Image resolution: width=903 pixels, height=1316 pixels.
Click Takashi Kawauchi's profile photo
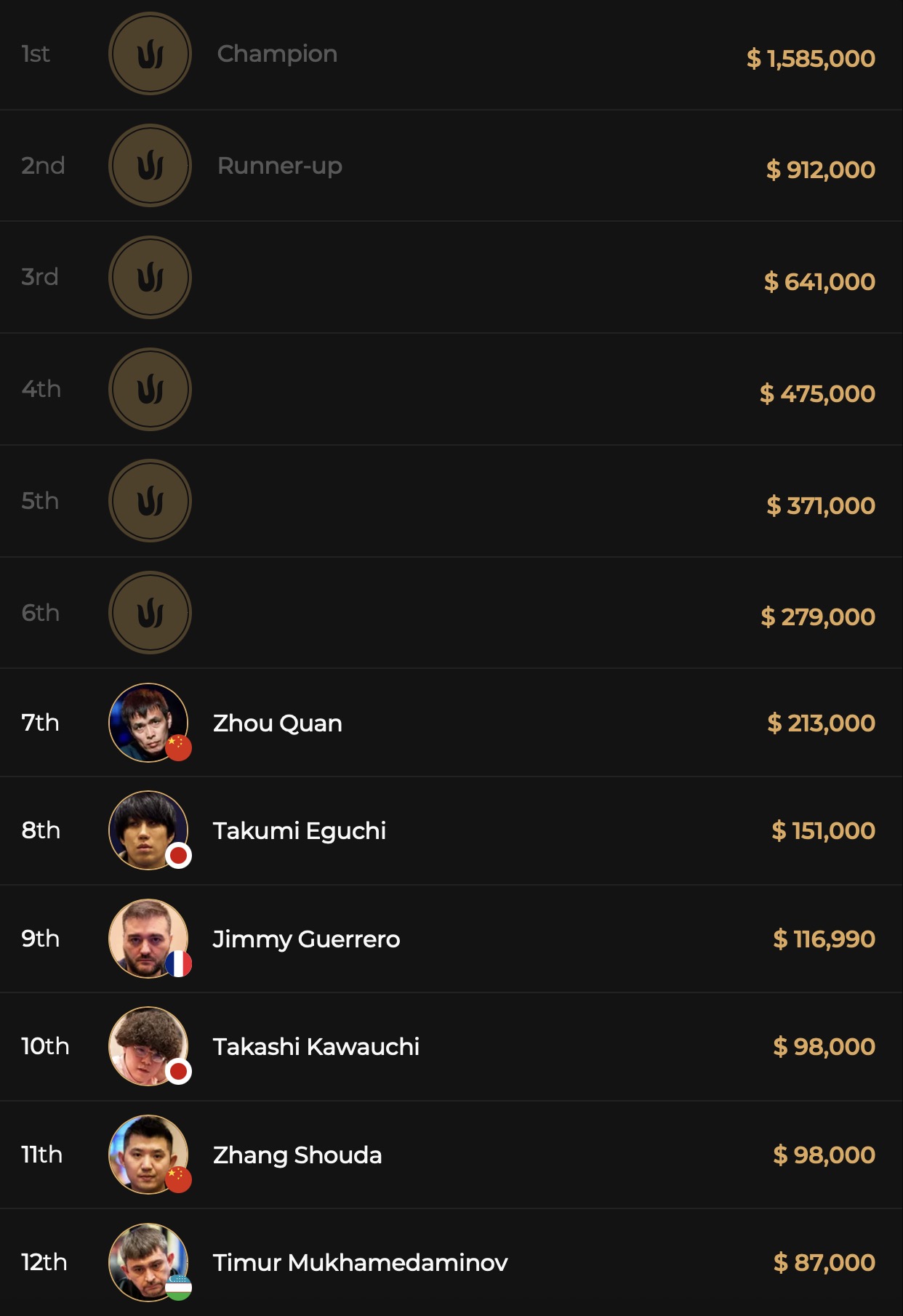tap(148, 1046)
